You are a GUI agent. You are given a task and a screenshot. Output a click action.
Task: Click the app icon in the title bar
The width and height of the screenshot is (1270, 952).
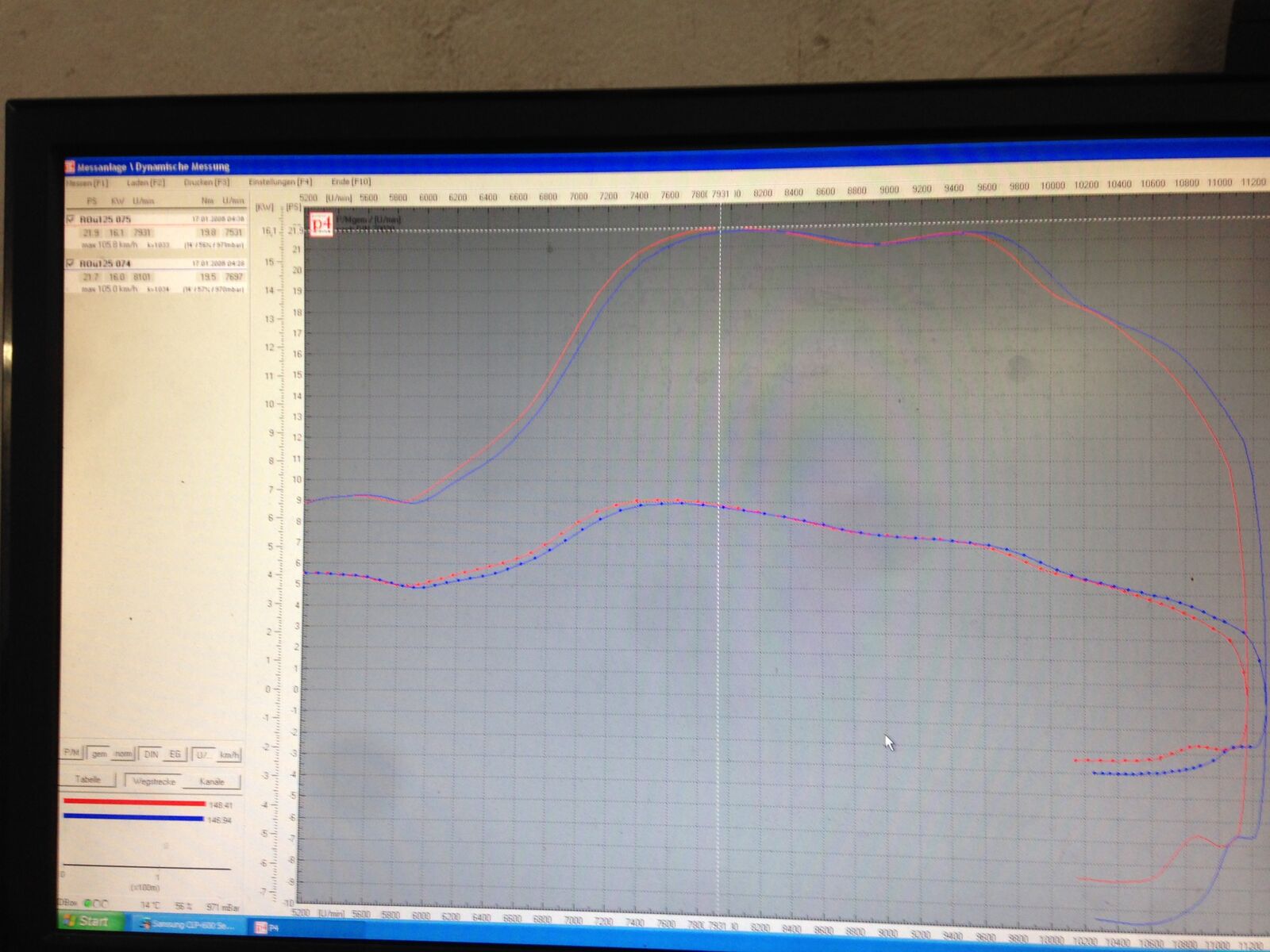coord(70,167)
